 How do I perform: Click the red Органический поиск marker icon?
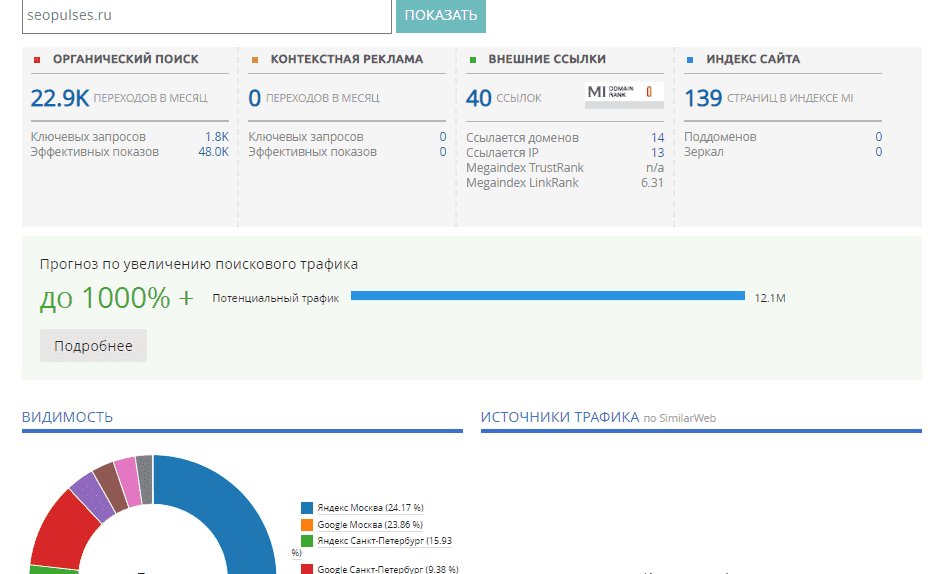[37, 59]
